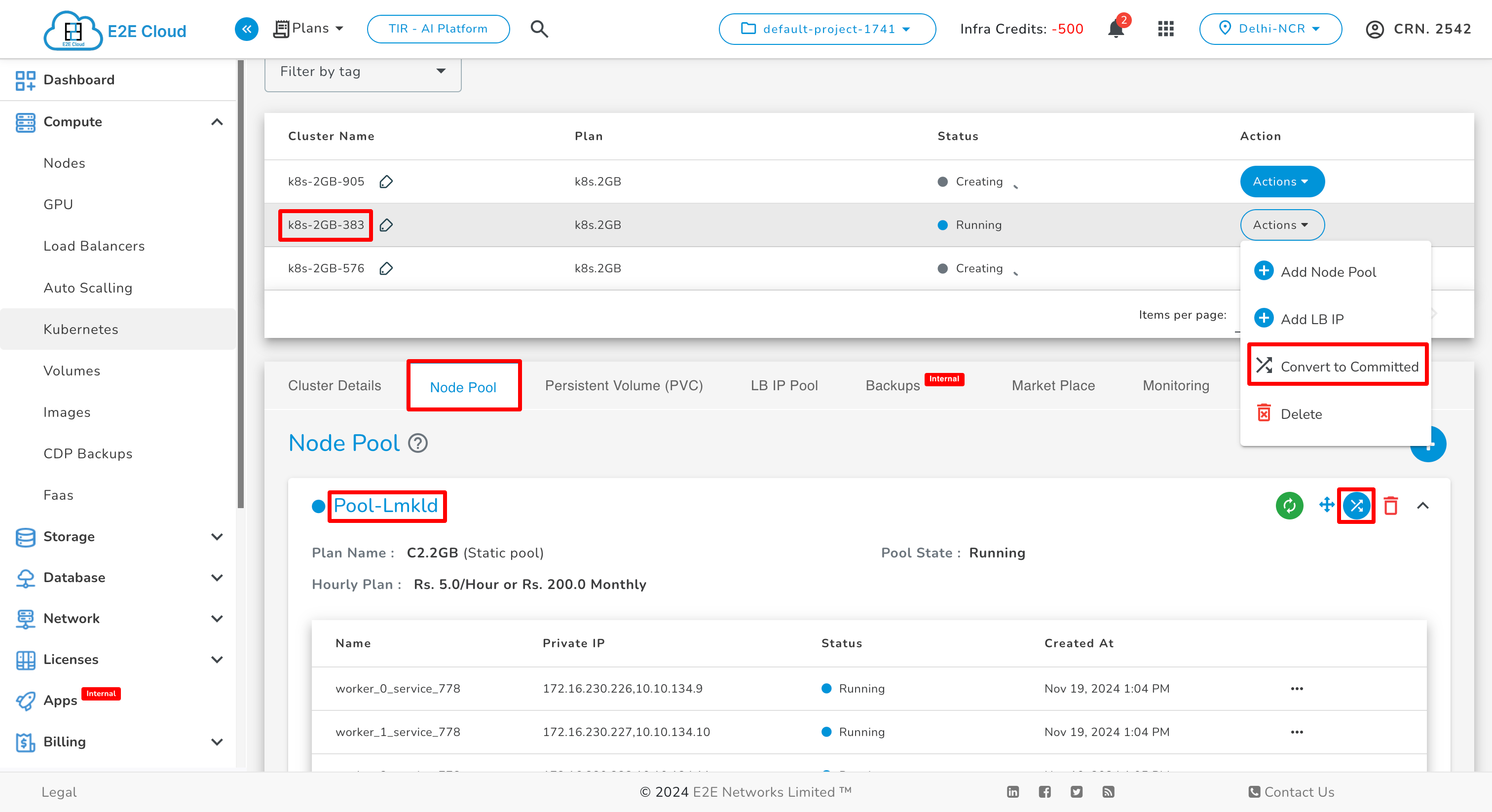Switch to Backups tab
1492x812 pixels.
tap(892, 386)
